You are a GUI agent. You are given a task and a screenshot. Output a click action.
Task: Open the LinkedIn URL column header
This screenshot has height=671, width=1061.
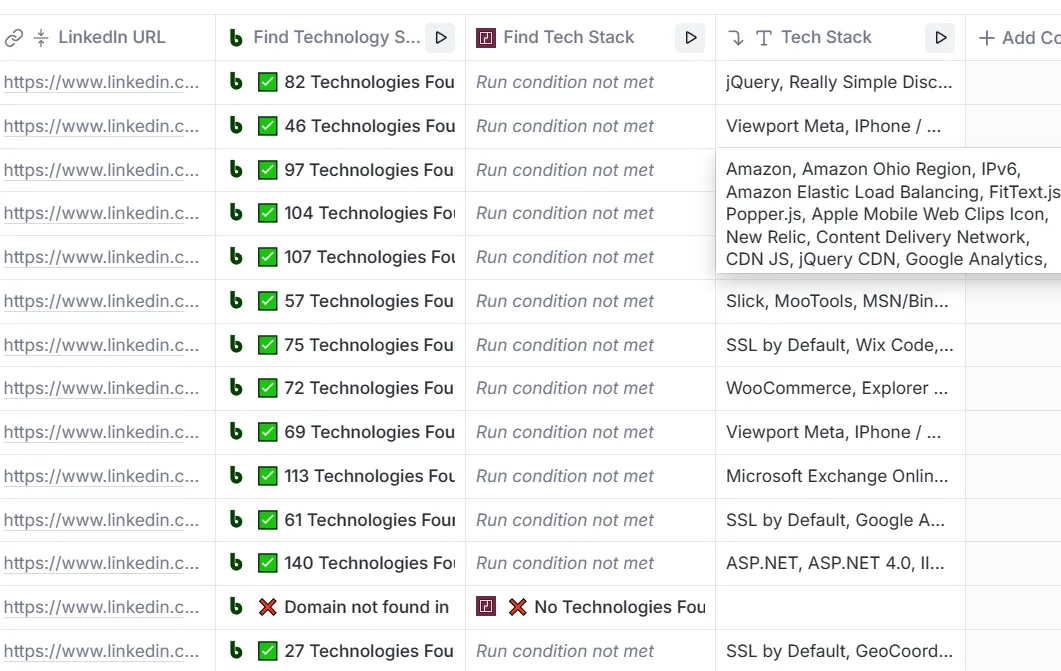tap(108, 37)
